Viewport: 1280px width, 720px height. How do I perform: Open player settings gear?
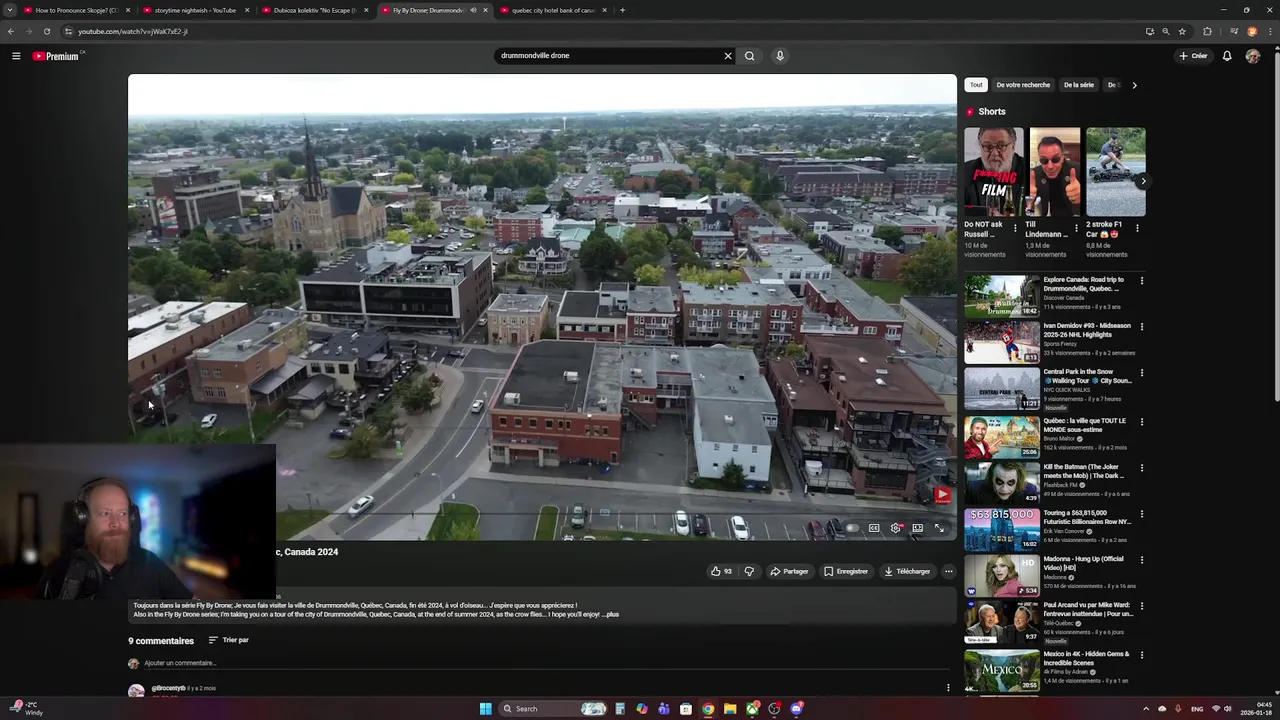(895, 528)
